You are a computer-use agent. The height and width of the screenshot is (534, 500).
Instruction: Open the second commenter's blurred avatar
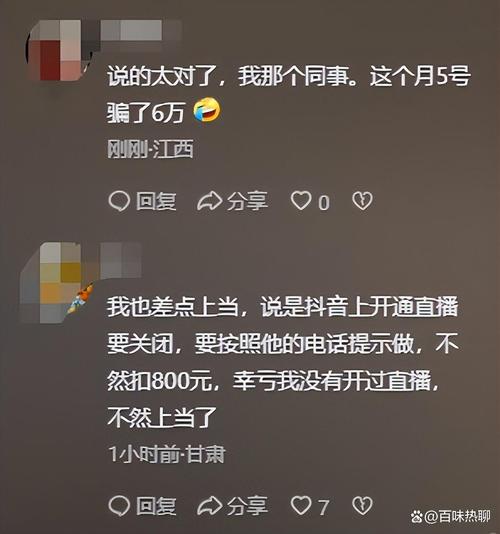[x=54, y=283]
